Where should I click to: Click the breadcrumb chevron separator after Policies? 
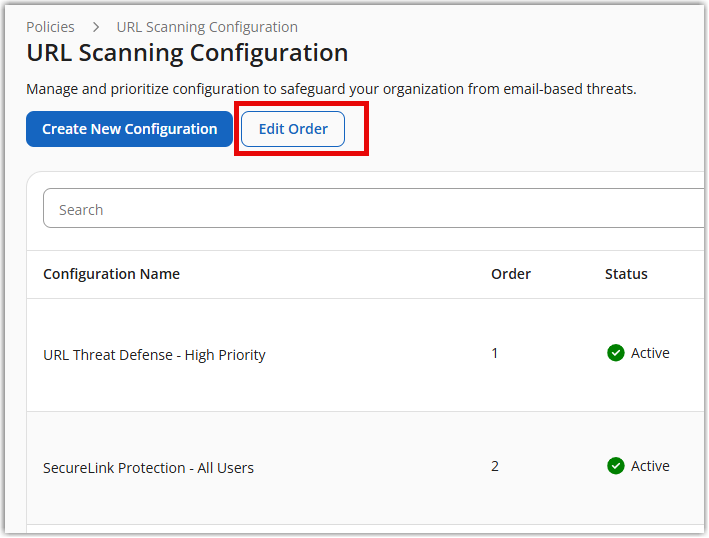[95, 27]
